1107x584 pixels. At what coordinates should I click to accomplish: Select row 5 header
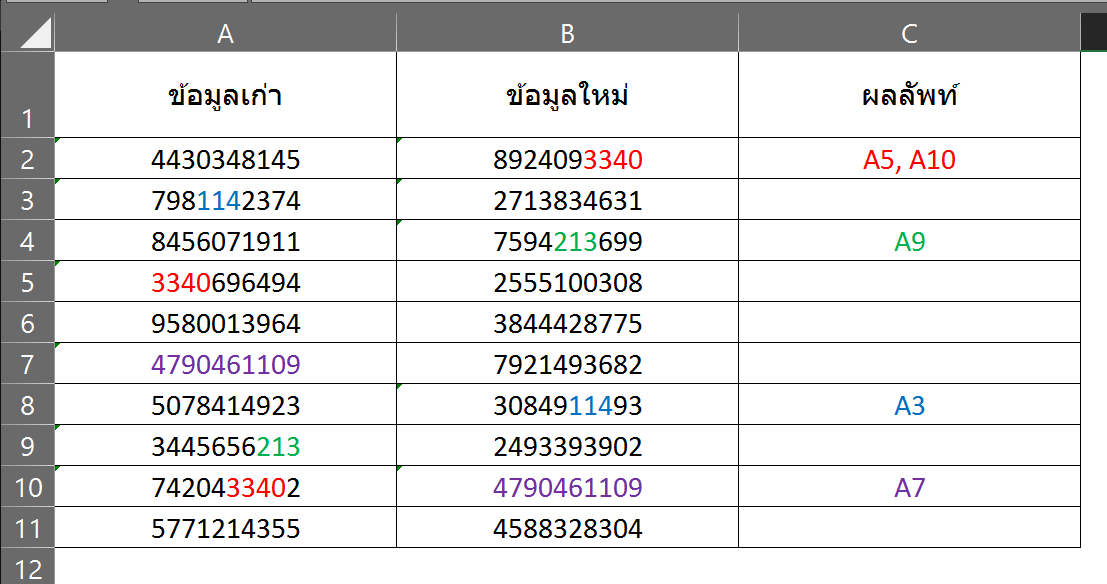(x=28, y=282)
